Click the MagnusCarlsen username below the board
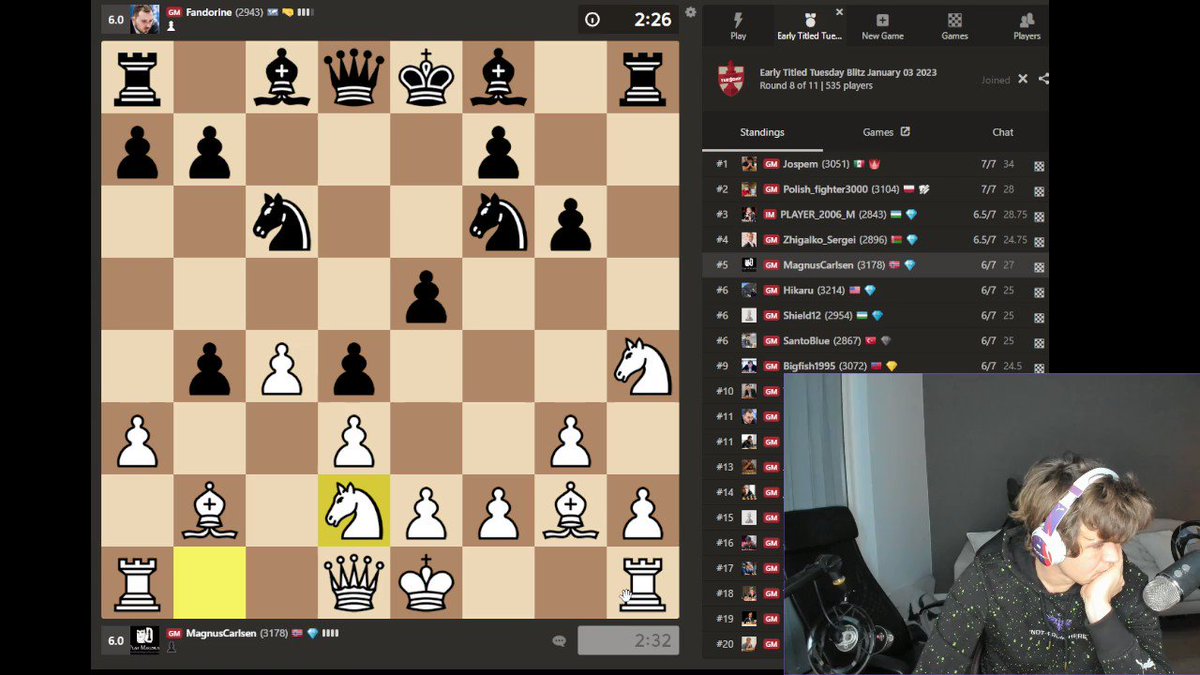The image size is (1200, 675). [221, 634]
